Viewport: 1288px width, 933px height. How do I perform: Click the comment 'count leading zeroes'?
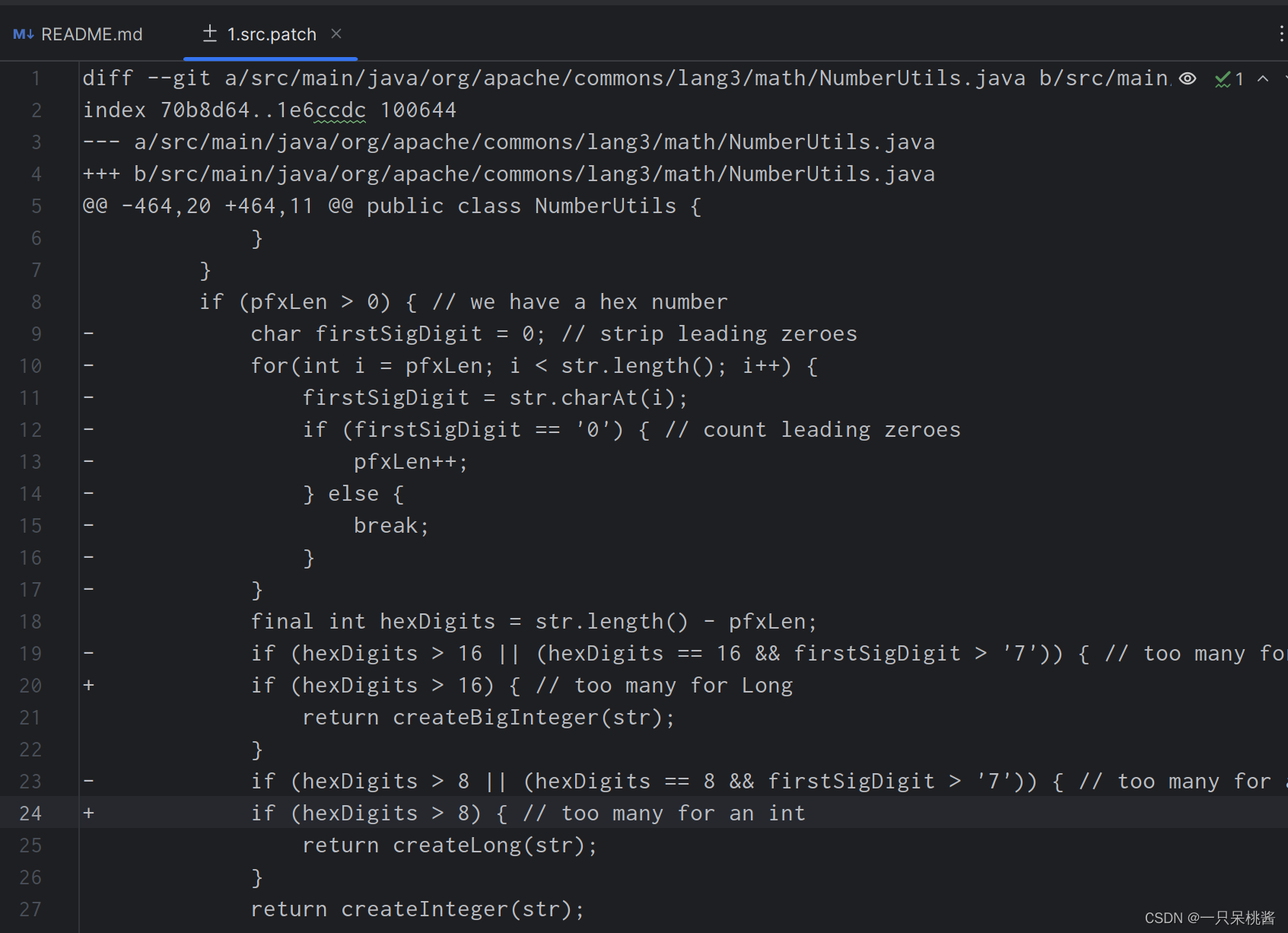tap(832, 430)
